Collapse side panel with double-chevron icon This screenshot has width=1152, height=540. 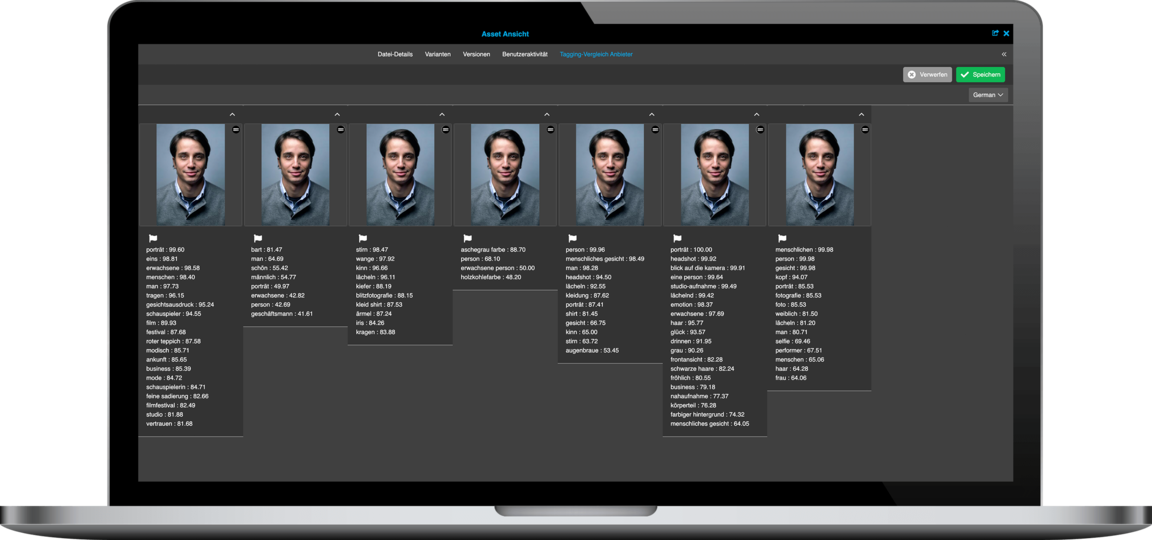click(1004, 54)
